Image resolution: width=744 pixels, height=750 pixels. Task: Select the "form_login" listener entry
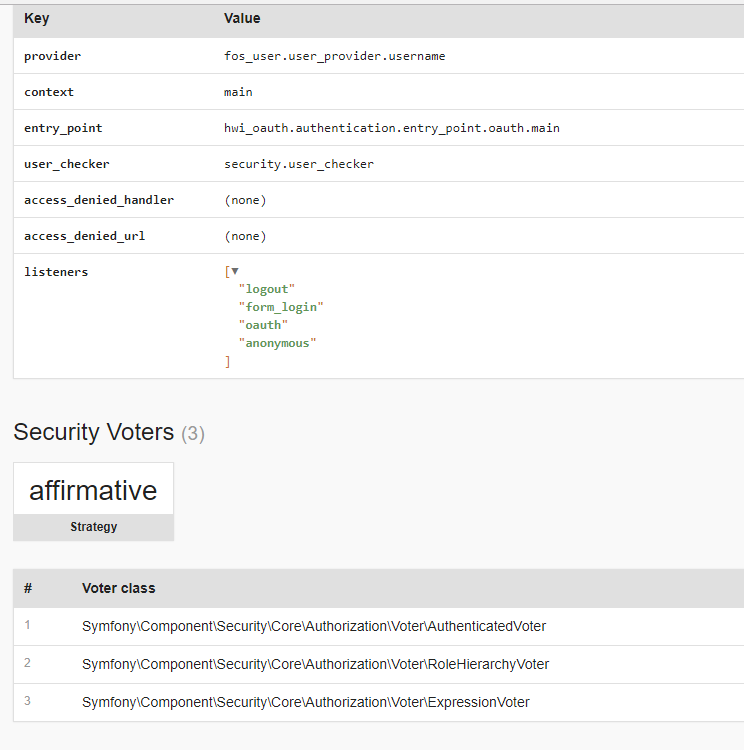(x=281, y=307)
